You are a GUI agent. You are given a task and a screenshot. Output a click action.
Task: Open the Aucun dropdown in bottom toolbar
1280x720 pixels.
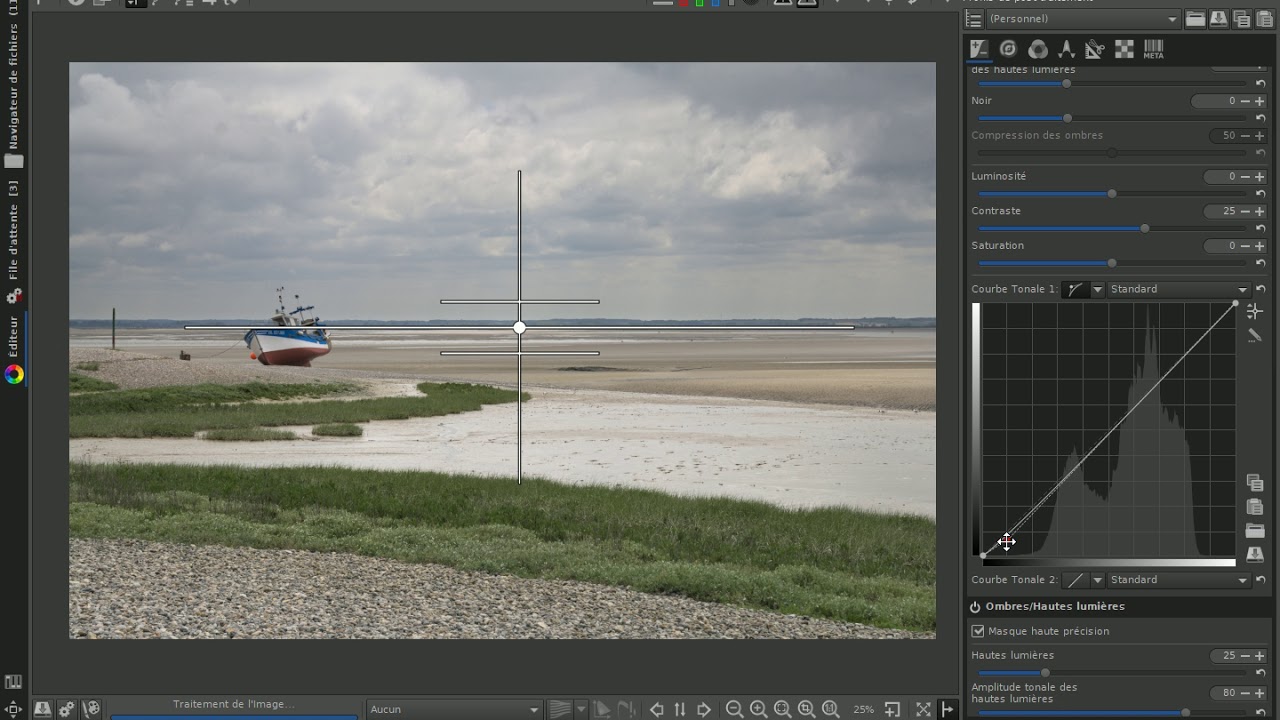454,709
